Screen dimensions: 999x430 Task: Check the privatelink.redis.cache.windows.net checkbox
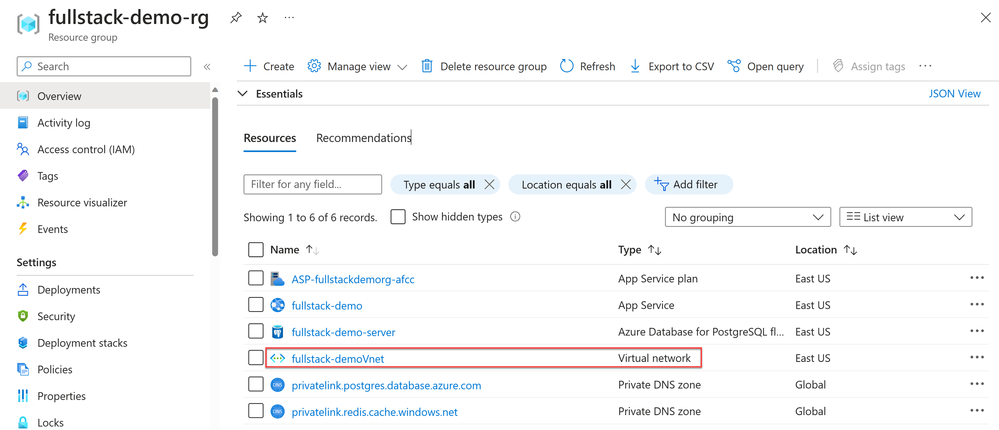point(255,412)
